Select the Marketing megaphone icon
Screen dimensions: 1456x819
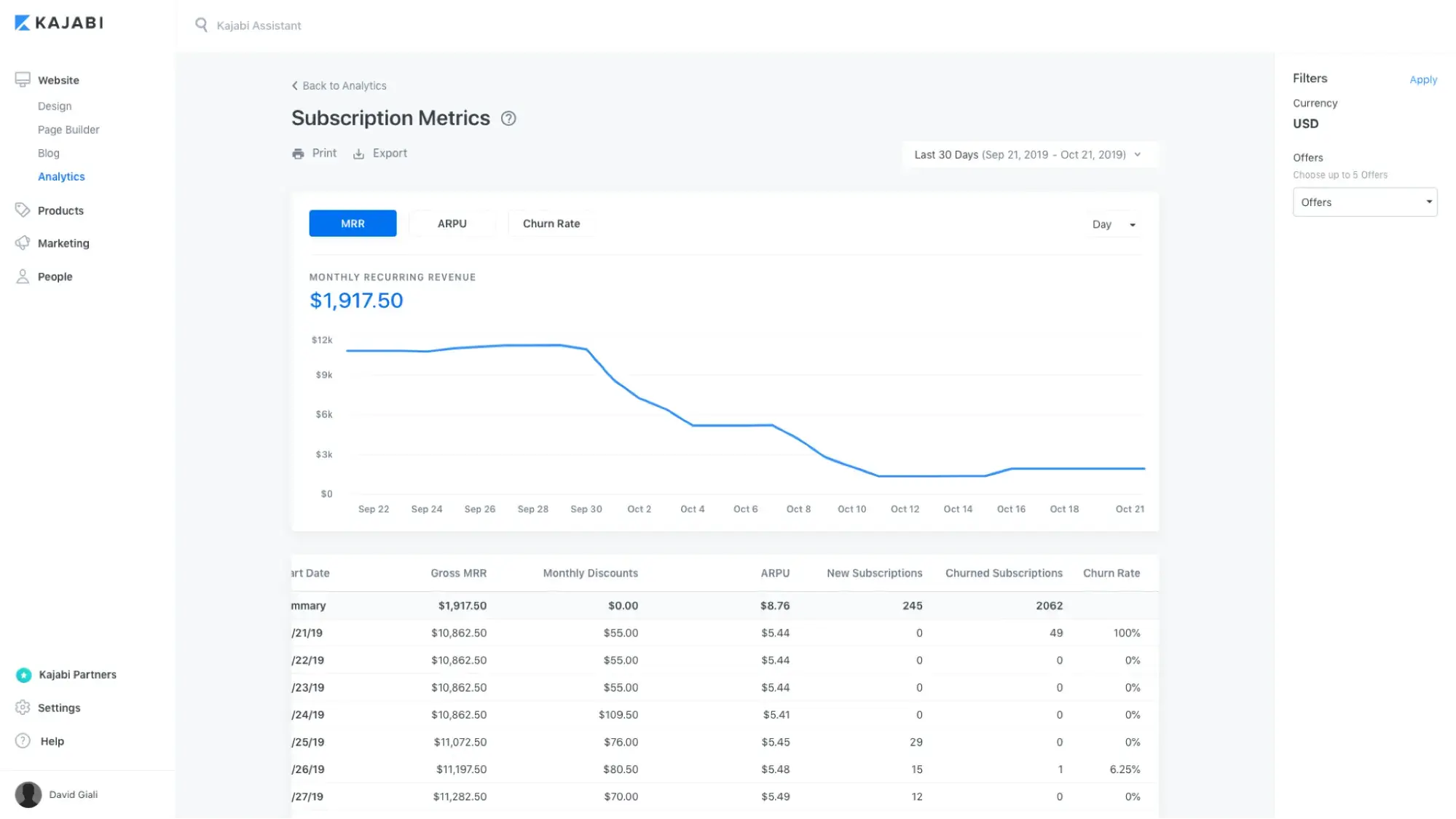(x=23, y=243)
